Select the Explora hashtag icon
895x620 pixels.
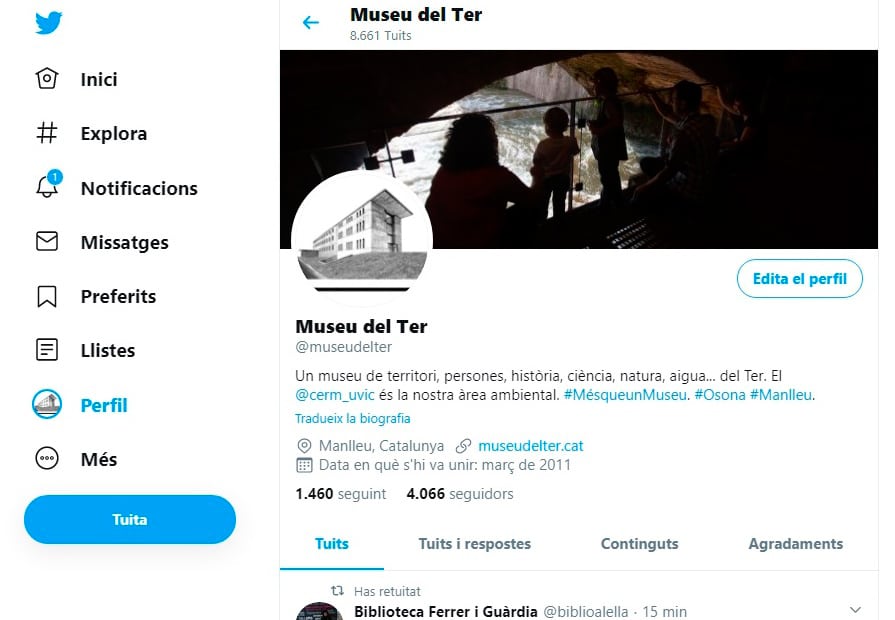coord(47,133)
